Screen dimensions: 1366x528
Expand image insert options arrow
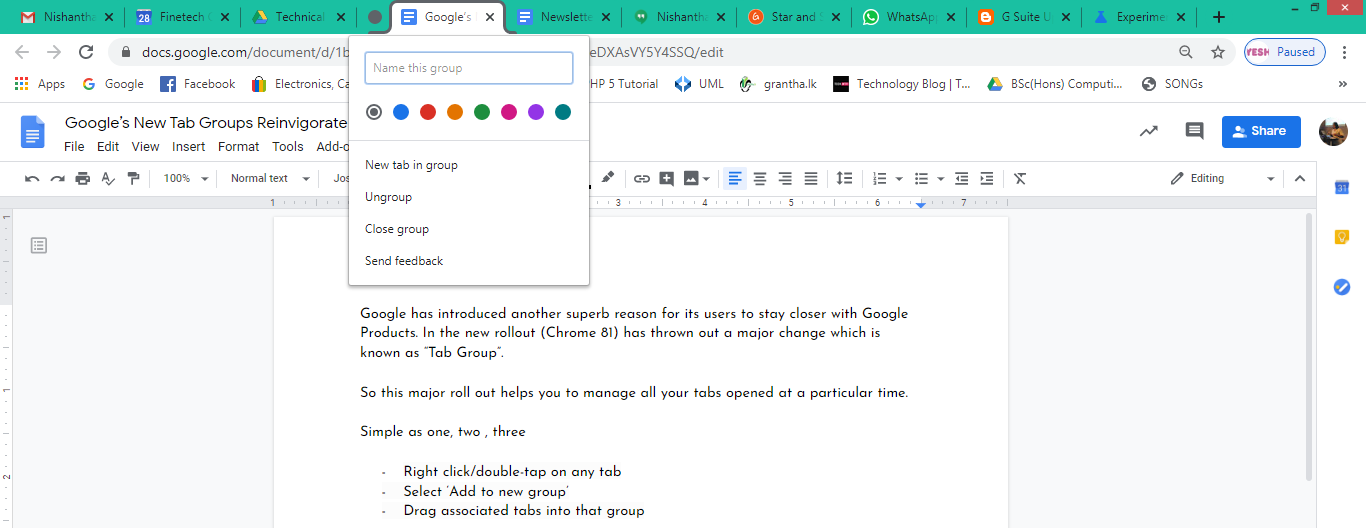coord(706,179)
